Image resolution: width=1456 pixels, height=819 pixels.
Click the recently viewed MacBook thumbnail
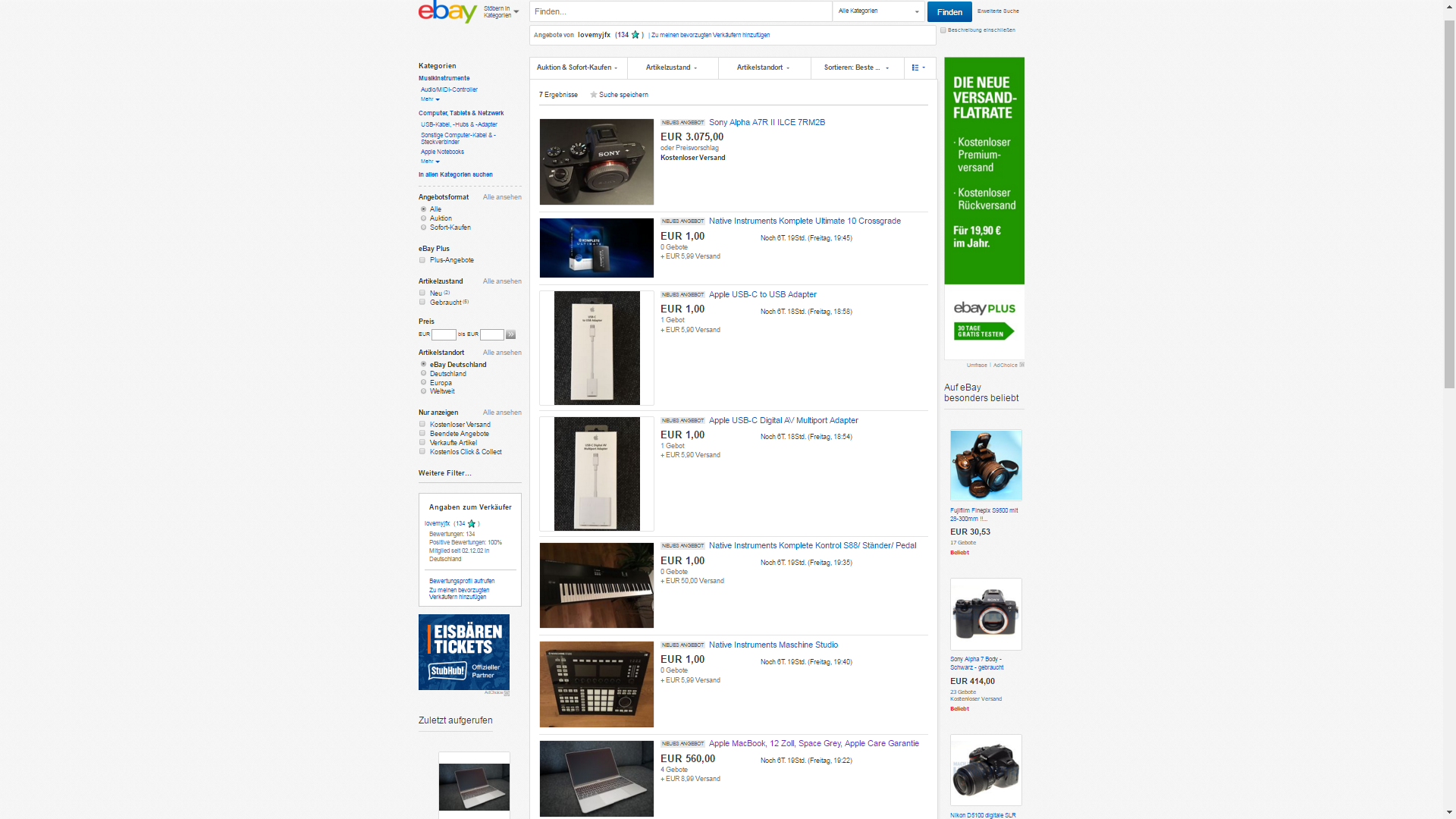click(474, 786)
